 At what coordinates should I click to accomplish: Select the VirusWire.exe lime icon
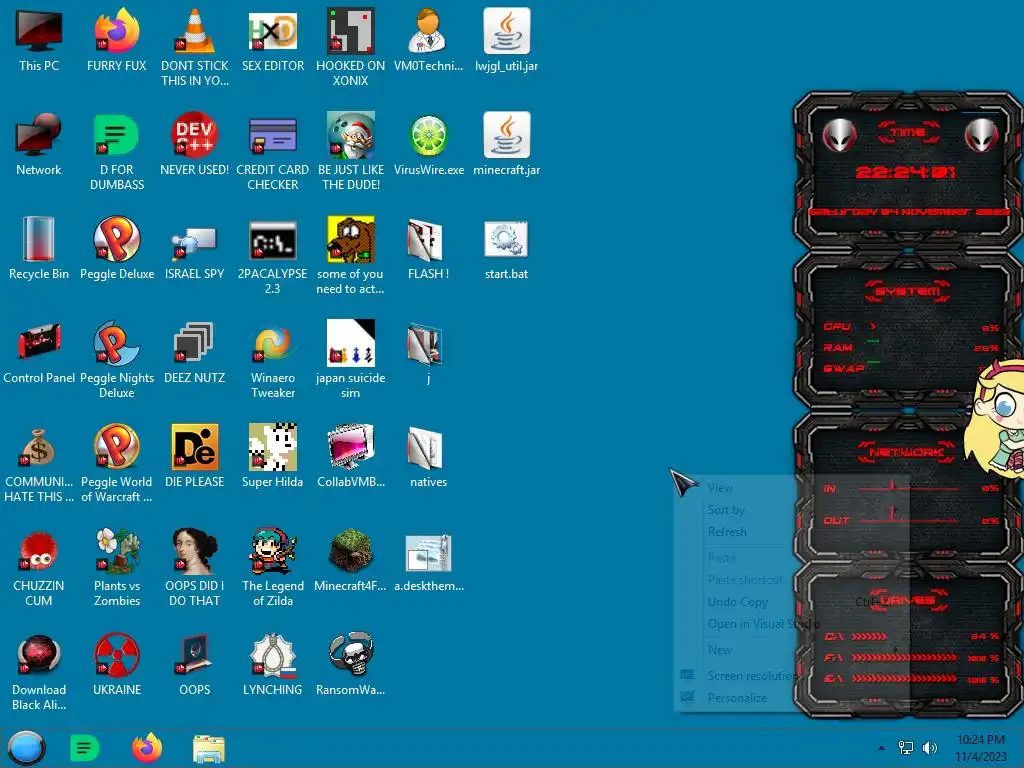click(x=428, y=144)
